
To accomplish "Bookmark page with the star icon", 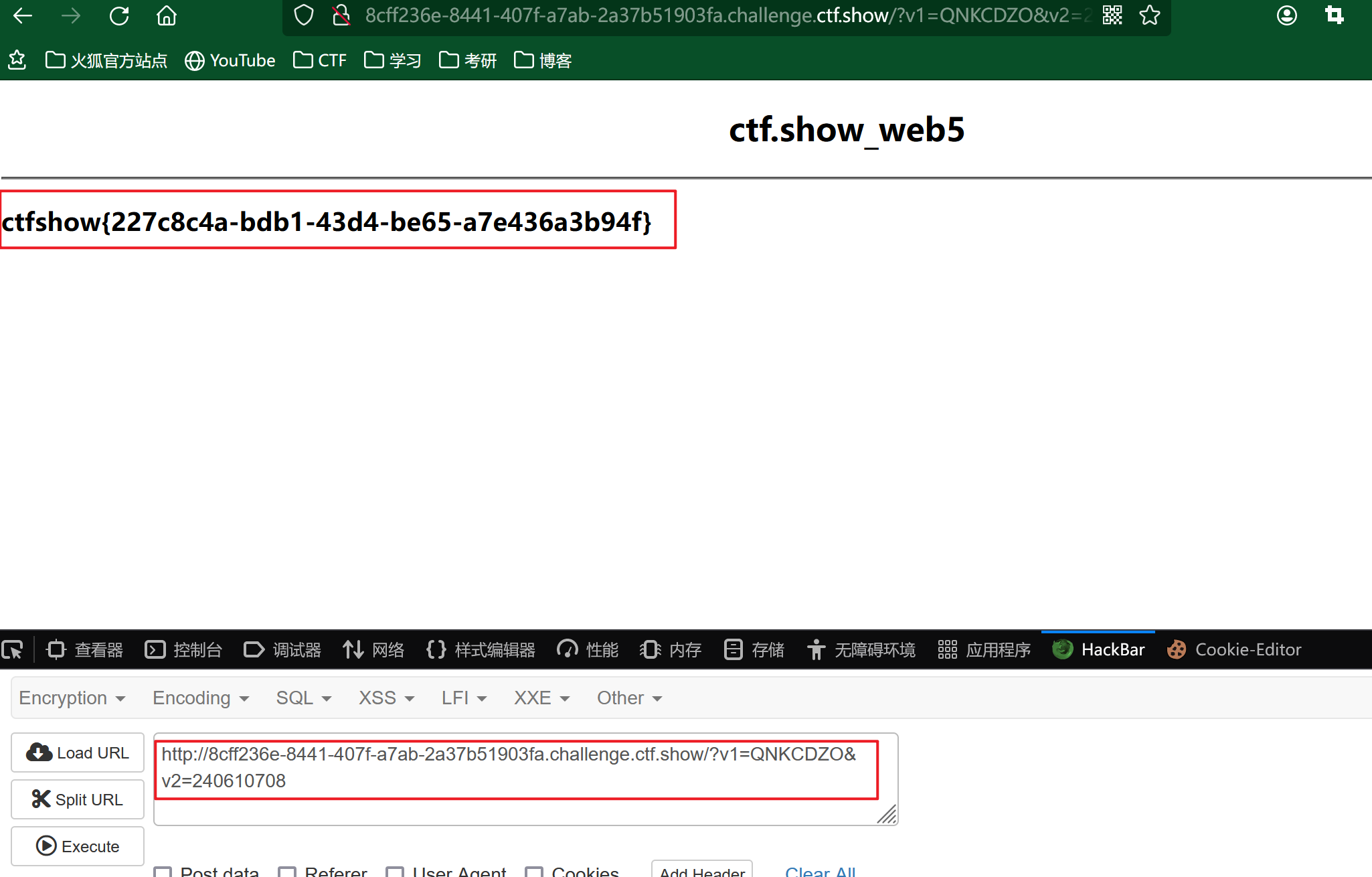I will point(1149,15).
